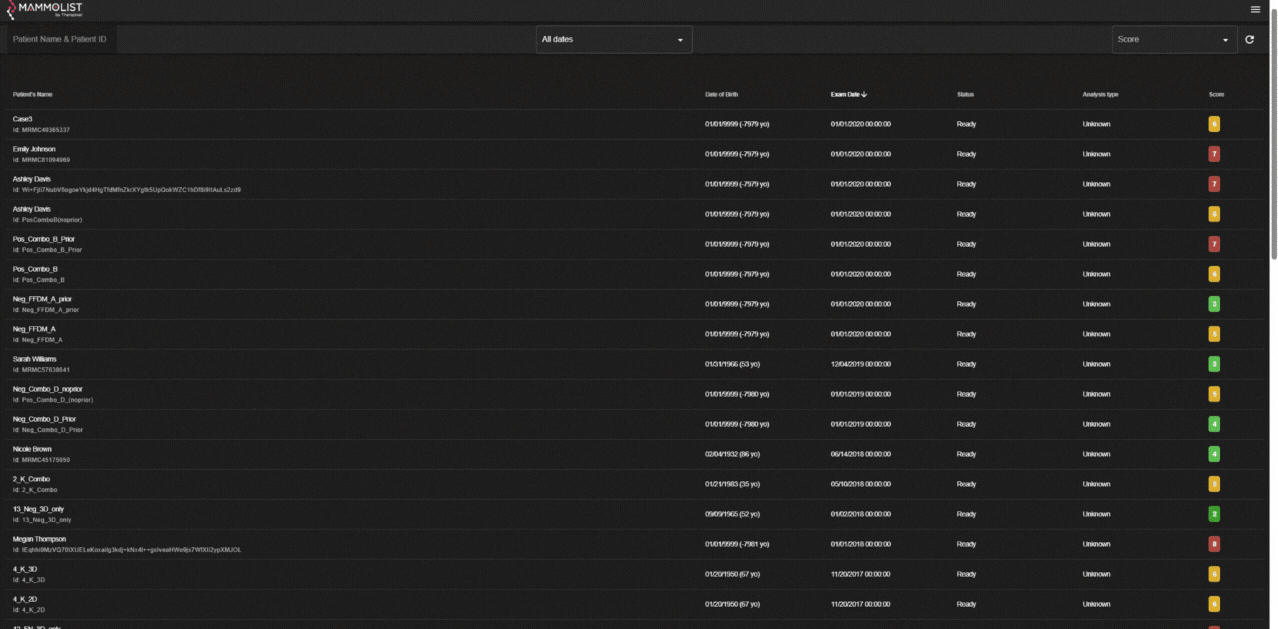Click the vertical scrollbar thumb
The image size is (1278, 629).
(1273, 140)
